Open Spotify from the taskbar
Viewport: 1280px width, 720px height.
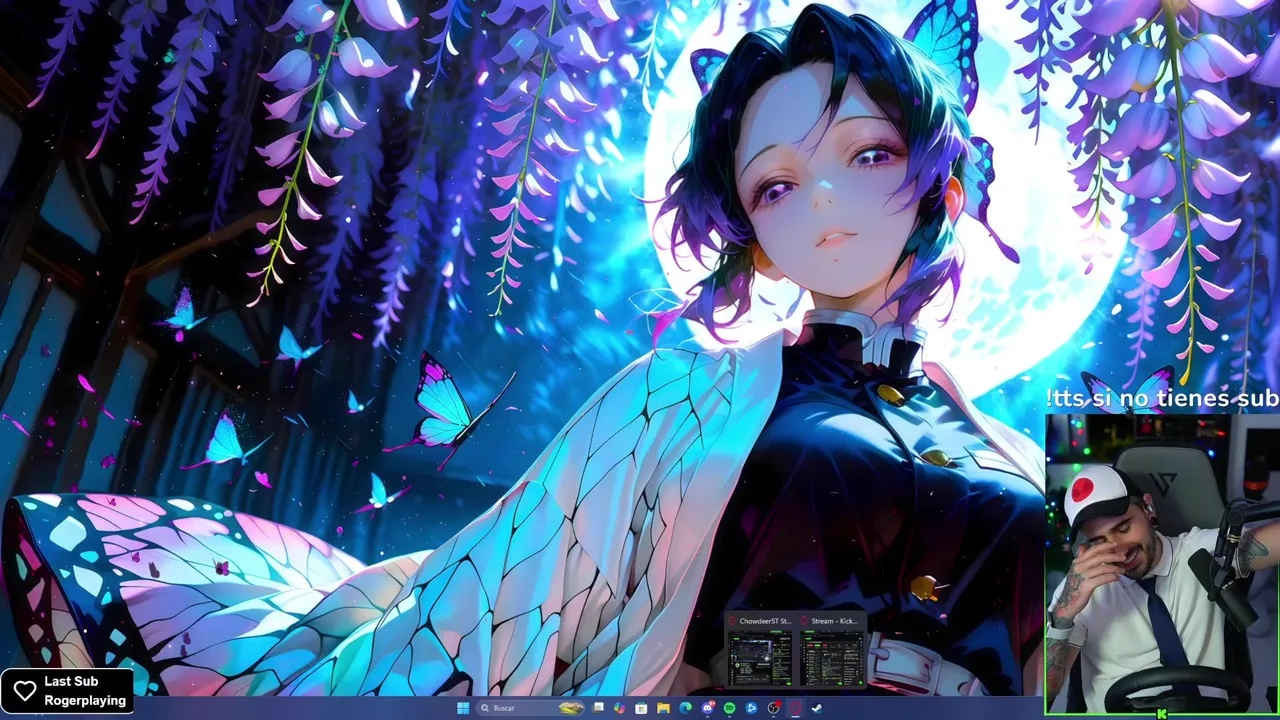pyautogui.click(x=729, y=708)
